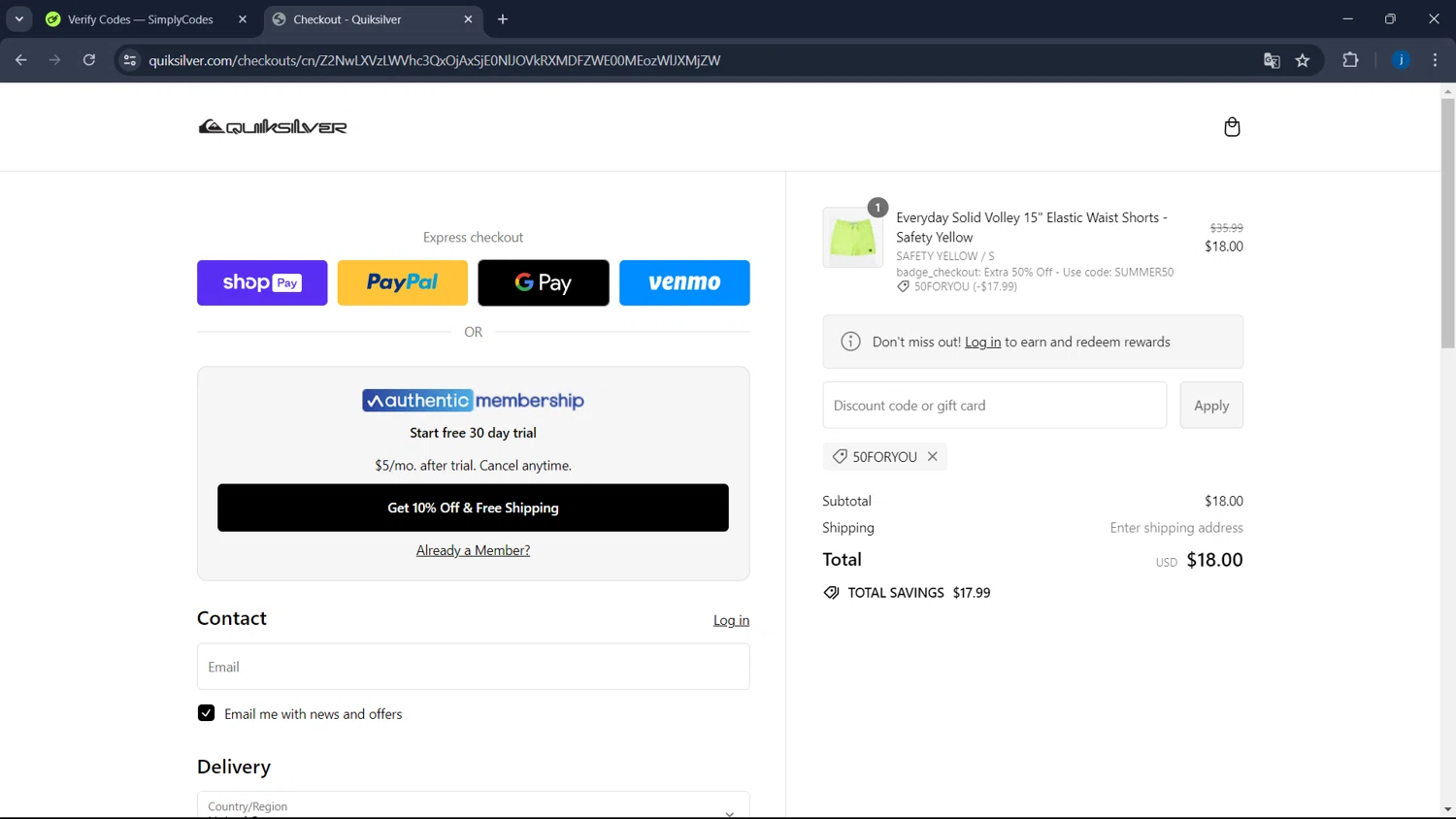Click the page vertical scrollbar thumb

click(1447, 223)
